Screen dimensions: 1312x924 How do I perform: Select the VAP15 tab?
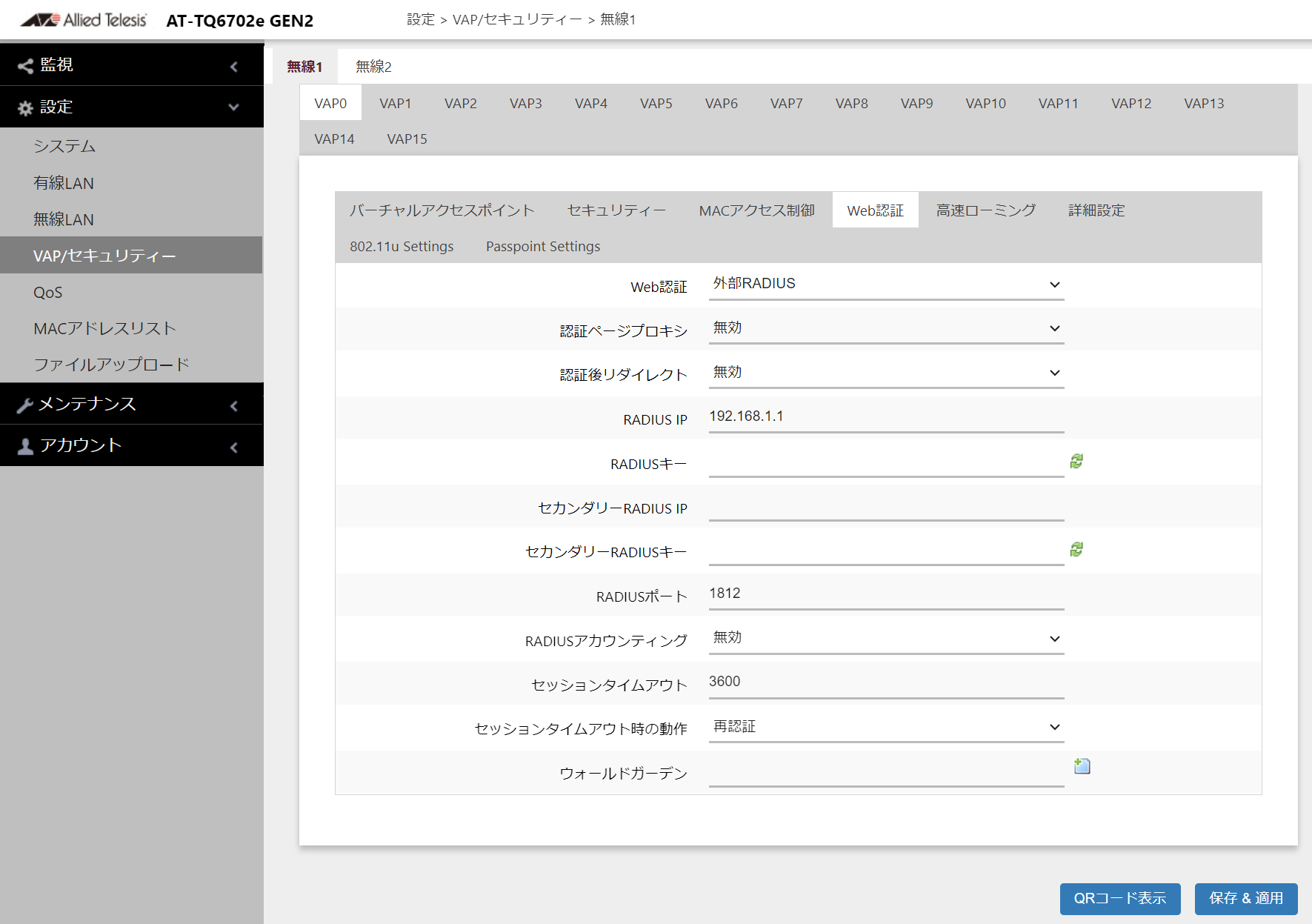tap(407, 139)
